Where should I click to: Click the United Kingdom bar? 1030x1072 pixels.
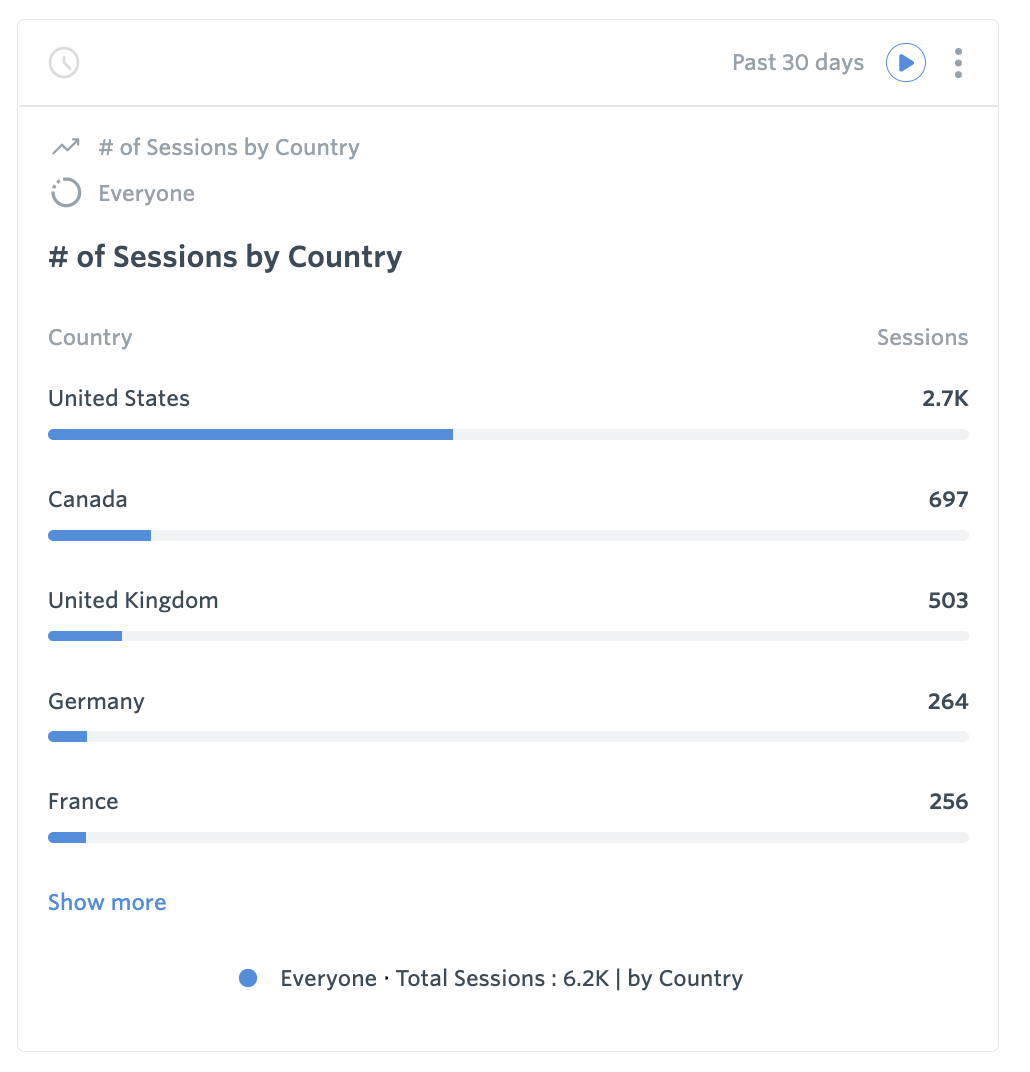[x=85, y=636]
